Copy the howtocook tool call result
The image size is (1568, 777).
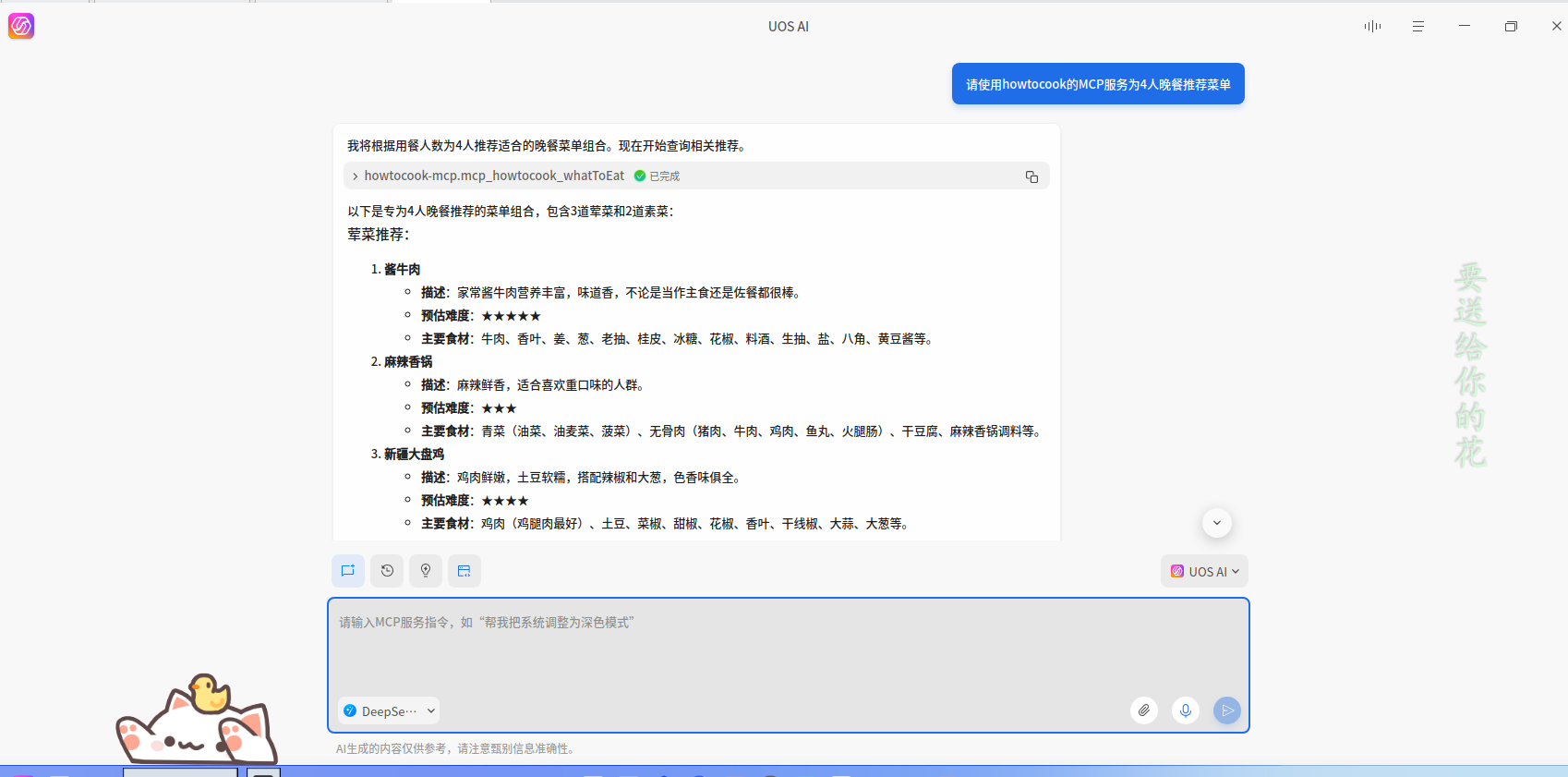point(1031,176)
